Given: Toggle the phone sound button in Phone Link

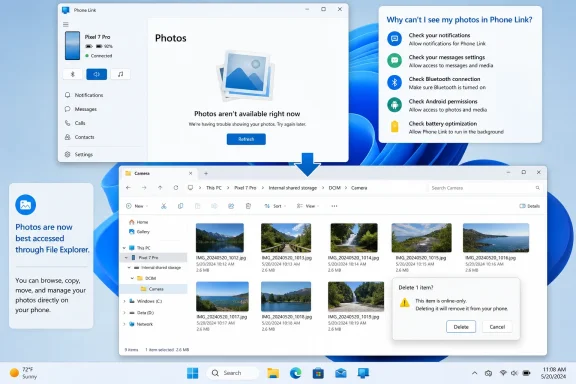Looking at the screenshot, I should pos(97,74).
